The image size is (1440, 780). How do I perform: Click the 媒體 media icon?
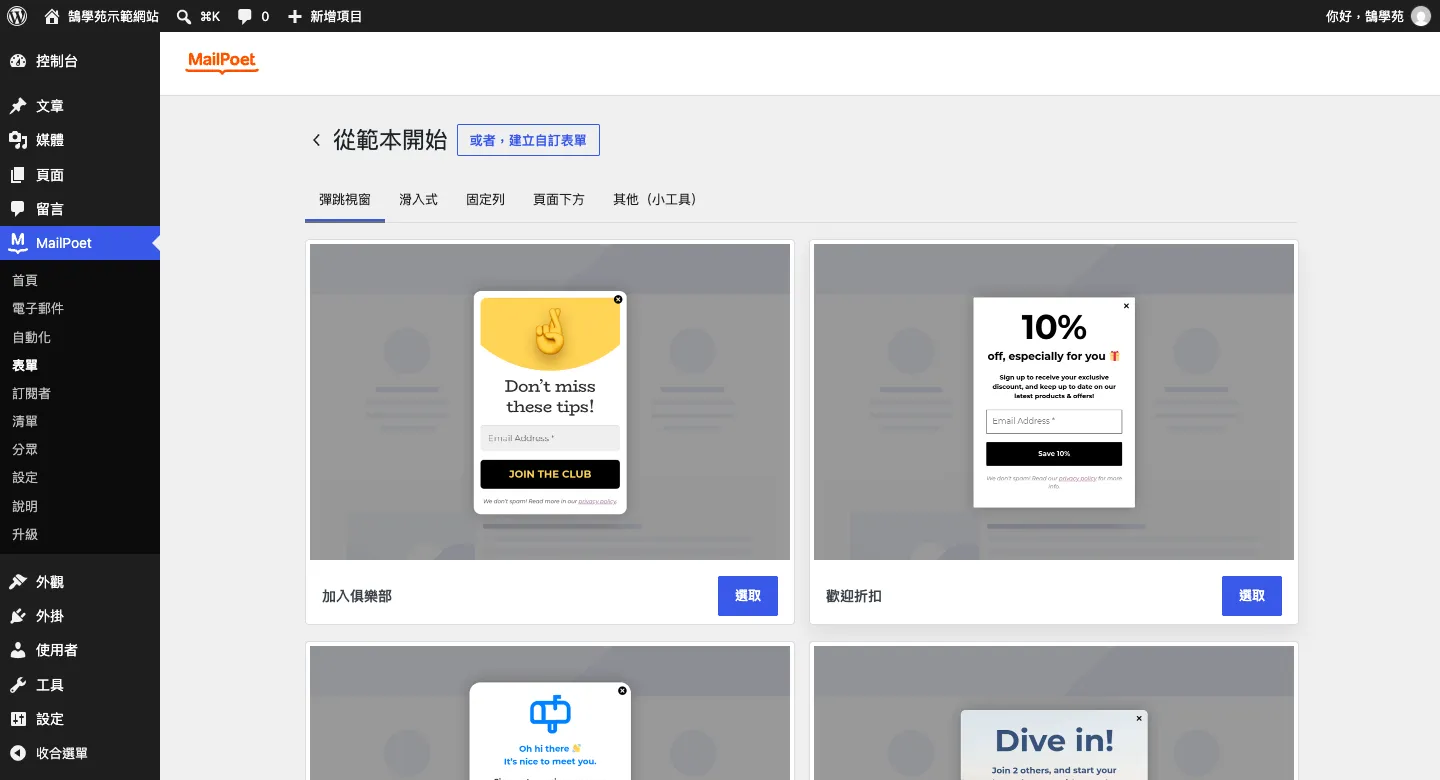tap(18, 140)
